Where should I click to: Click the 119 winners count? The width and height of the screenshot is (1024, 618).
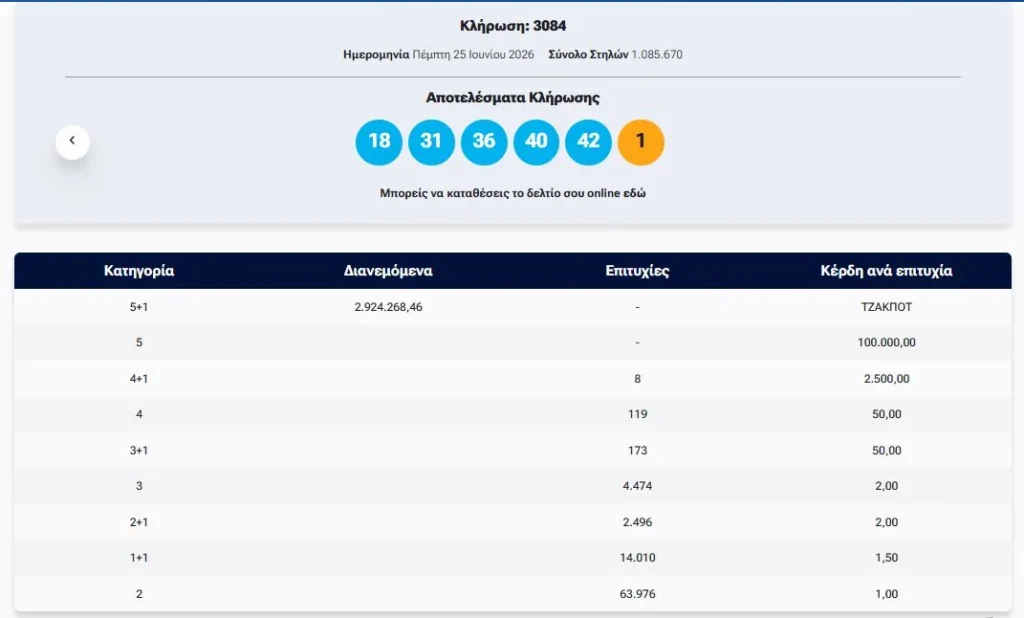click(x=637, y=414)
